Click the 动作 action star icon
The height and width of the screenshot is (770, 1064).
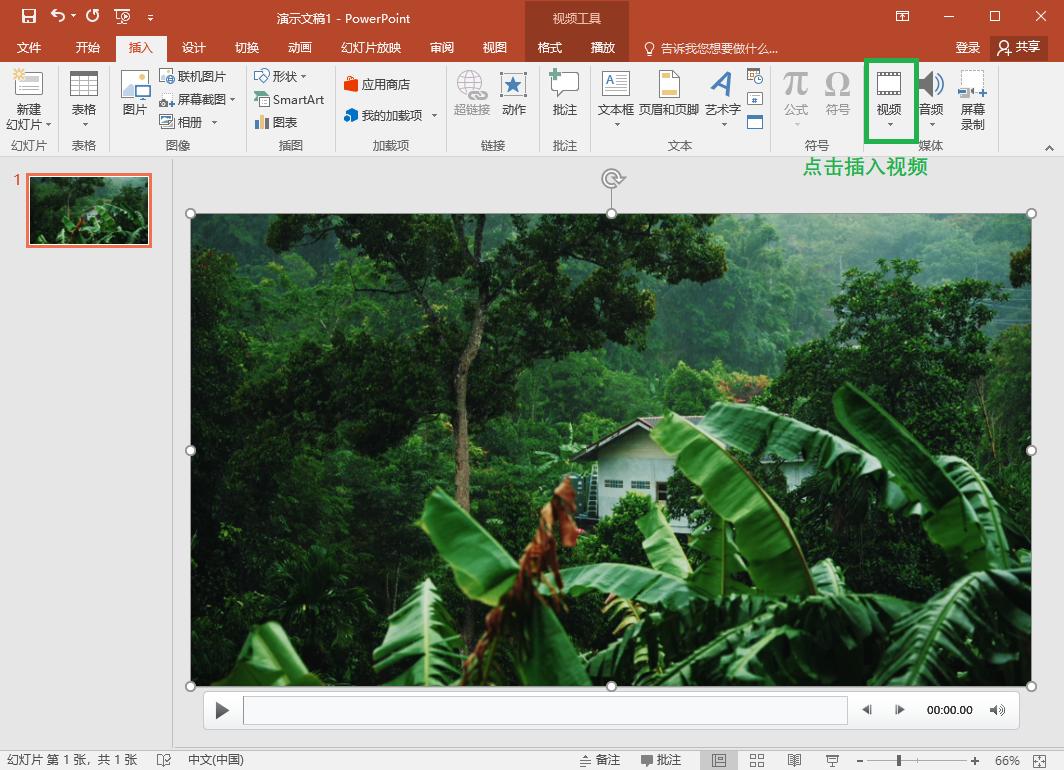coord(513,85)
